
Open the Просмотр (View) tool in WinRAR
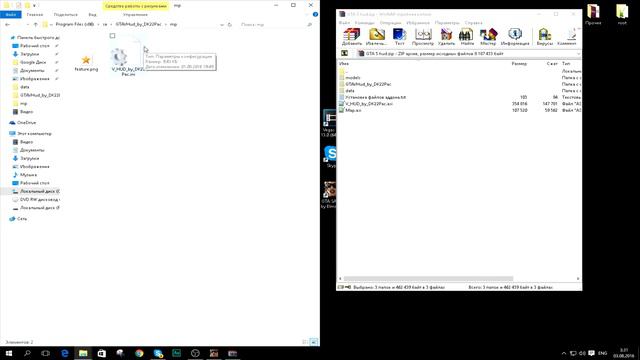click(422, 37)
